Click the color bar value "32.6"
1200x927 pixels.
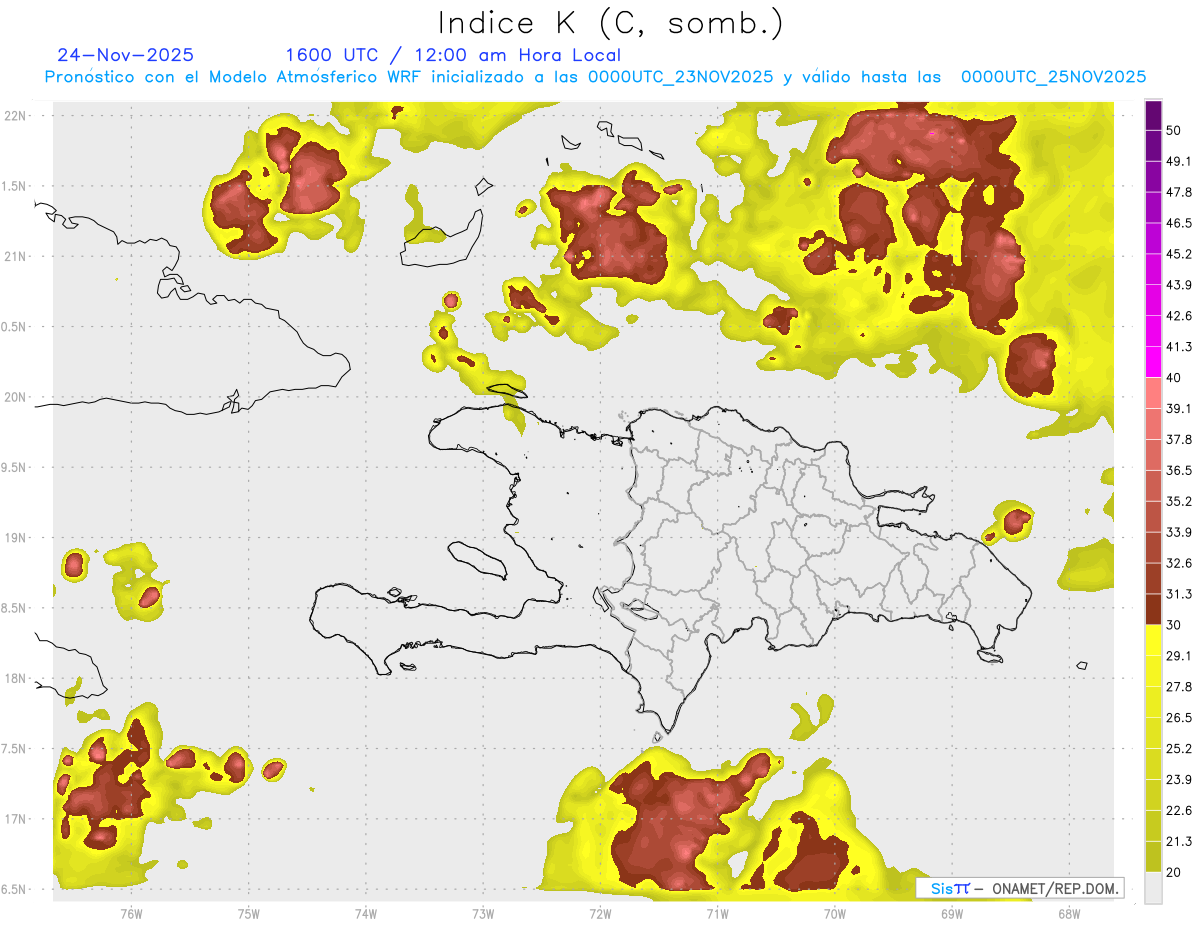tap(1179, 563)
